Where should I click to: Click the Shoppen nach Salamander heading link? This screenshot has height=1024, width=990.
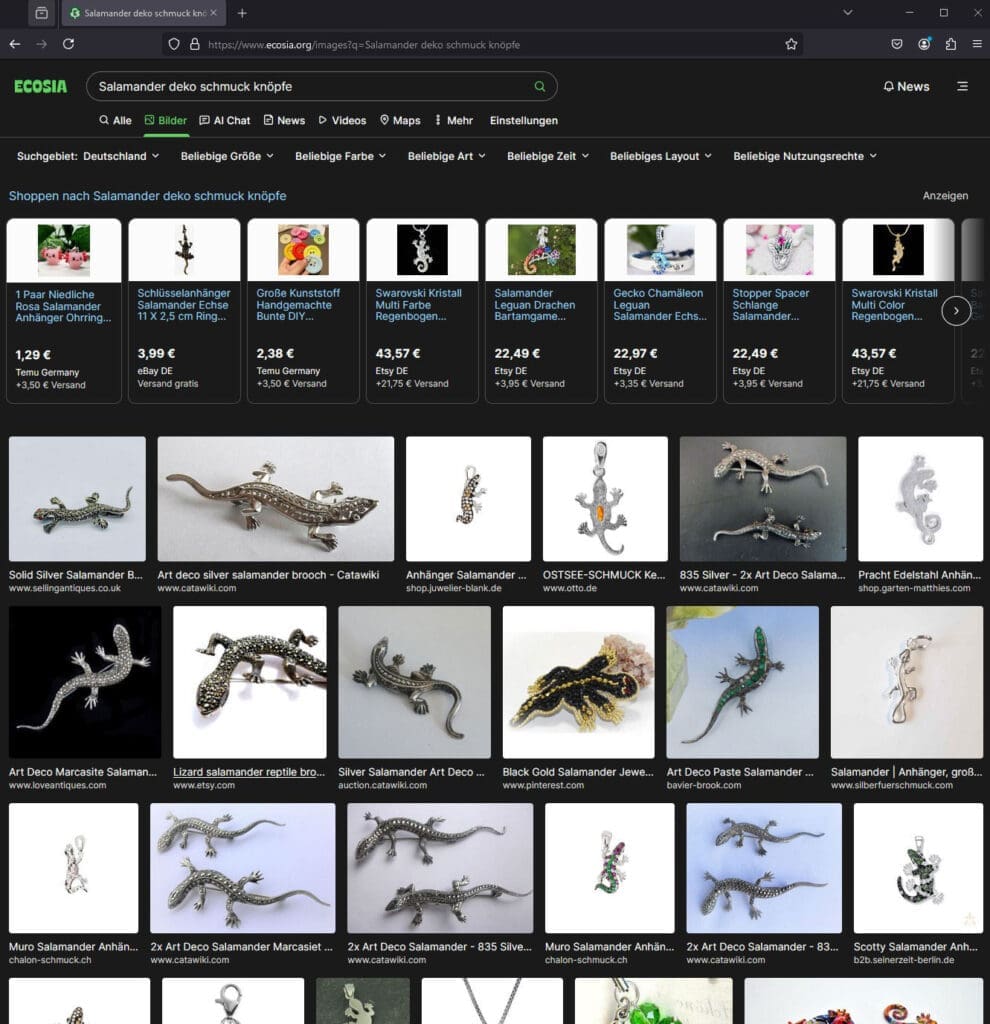tap(148, 196)
